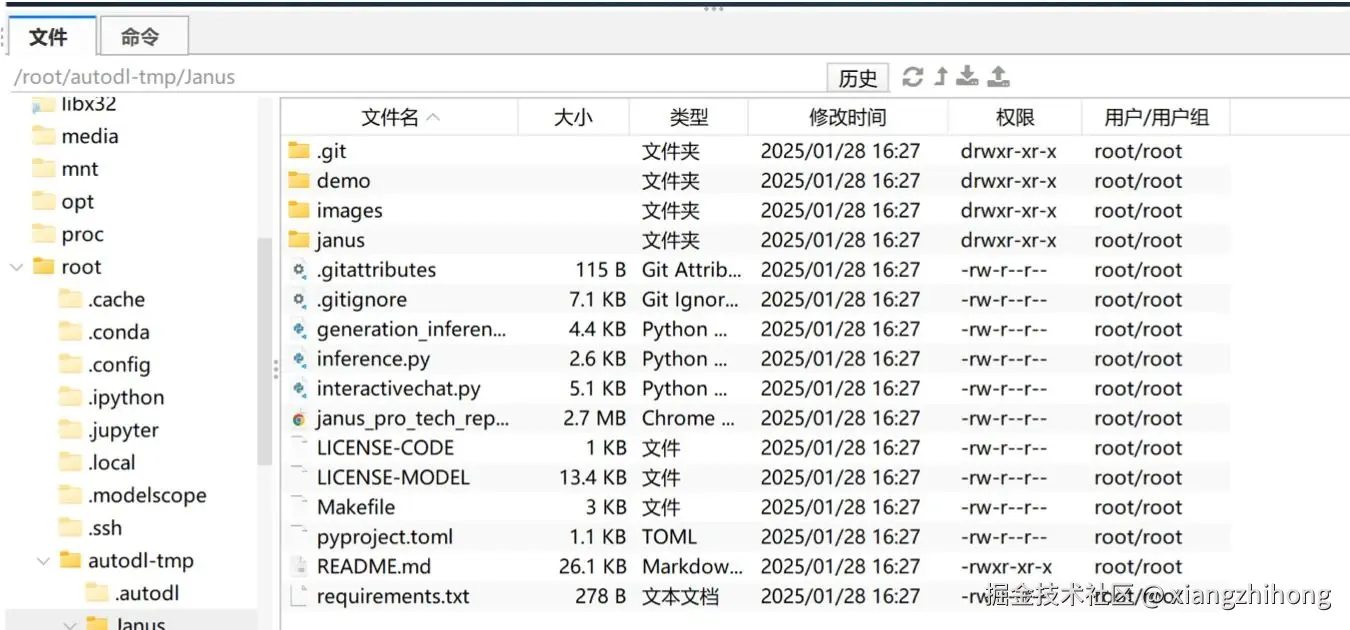1350x630 pixels.
Task: Click the LICENSE-CODE file icon
Action: coord(299,447)
